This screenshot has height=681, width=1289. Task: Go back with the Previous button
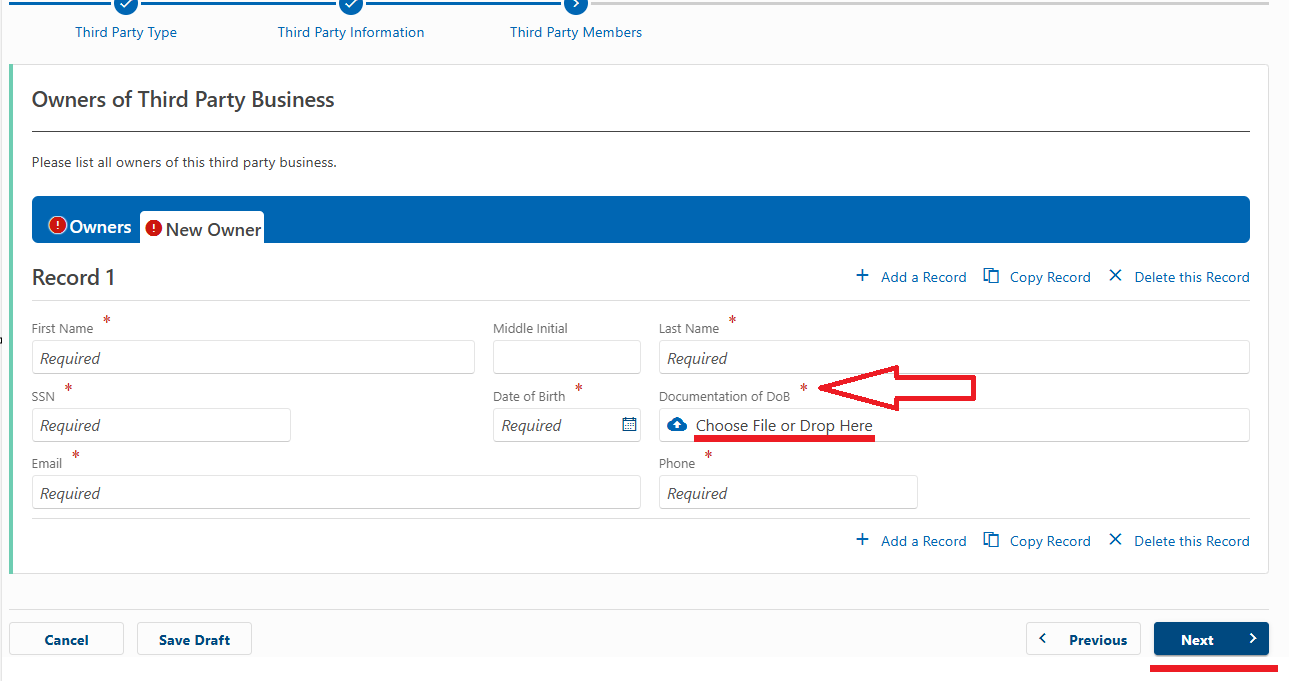[1083, 640]
